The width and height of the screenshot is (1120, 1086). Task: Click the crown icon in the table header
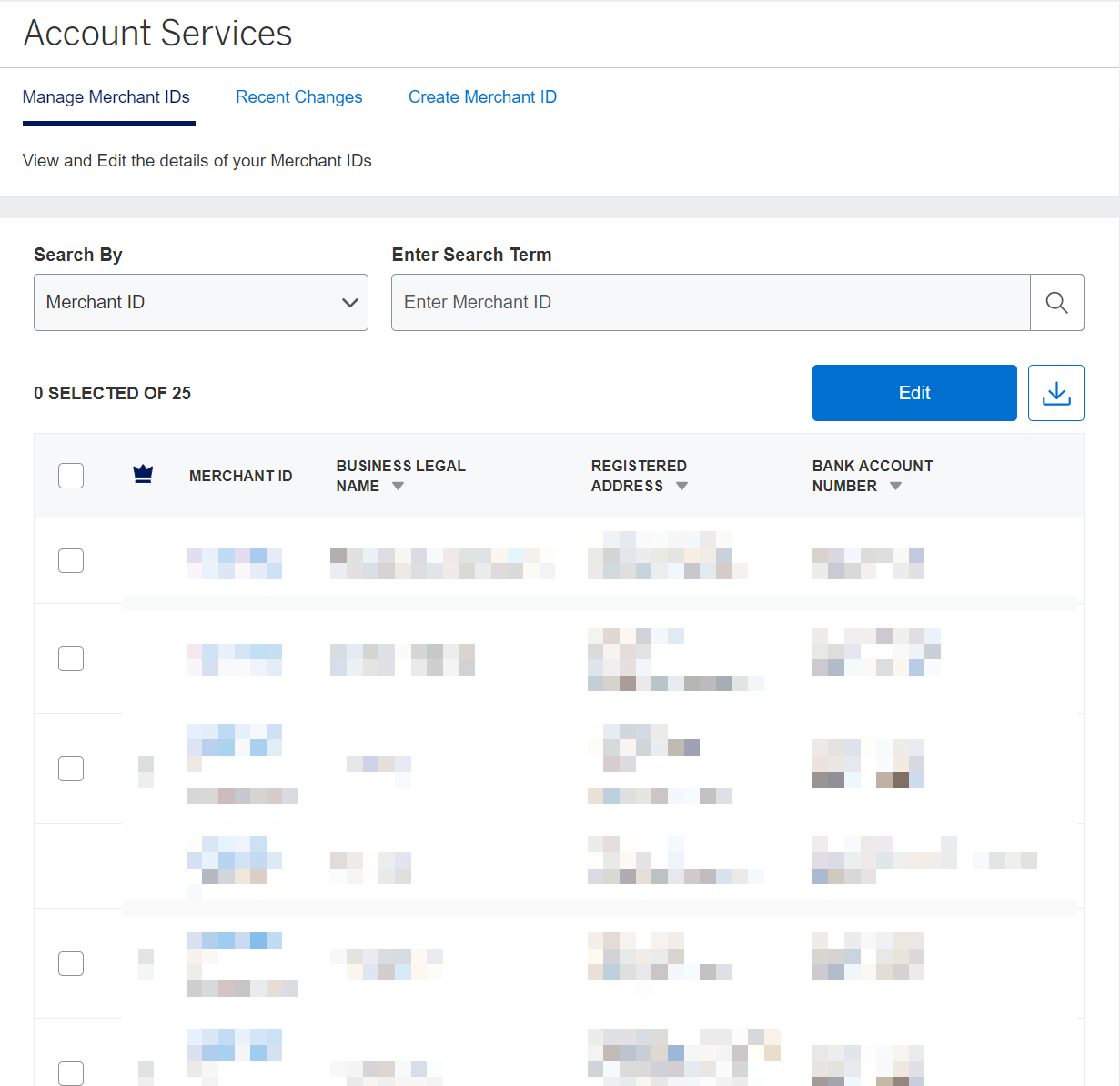[x=143, y=474]
